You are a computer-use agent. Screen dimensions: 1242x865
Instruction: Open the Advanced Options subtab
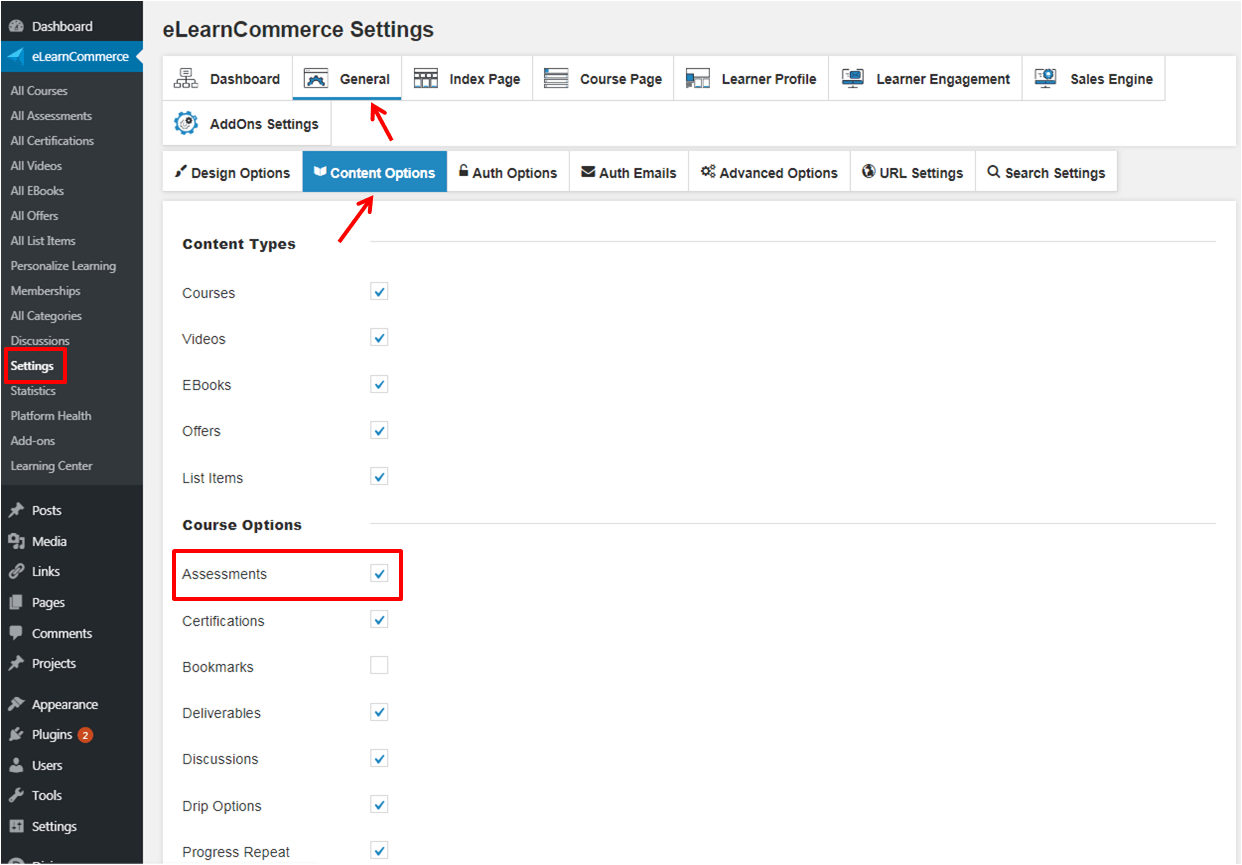pyautogui.click(x=769, y=172)
